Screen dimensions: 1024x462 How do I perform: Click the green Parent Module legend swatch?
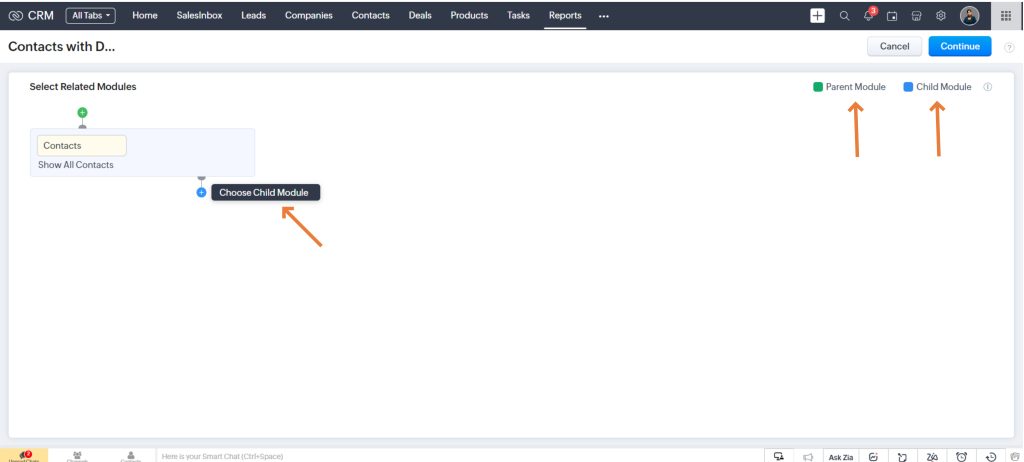(x=818, y=87)
